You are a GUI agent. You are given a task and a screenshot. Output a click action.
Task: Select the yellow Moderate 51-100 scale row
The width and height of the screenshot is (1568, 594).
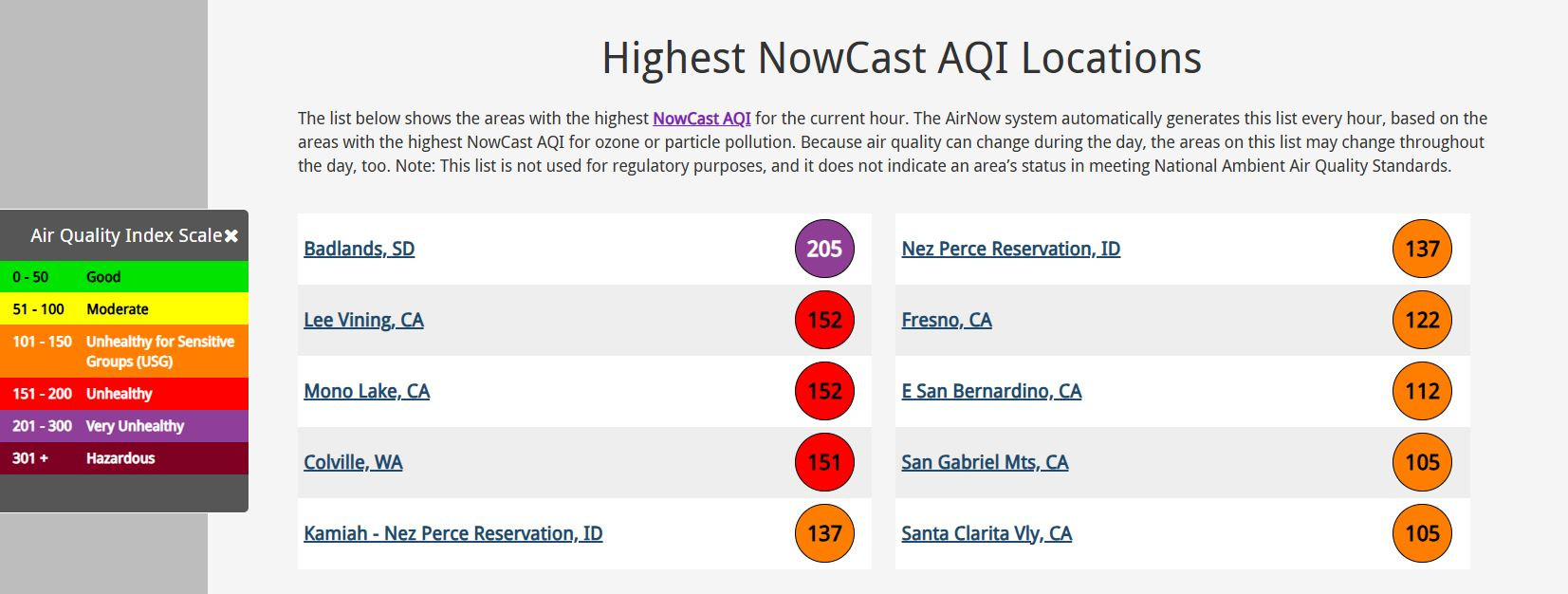click(124, 308)
